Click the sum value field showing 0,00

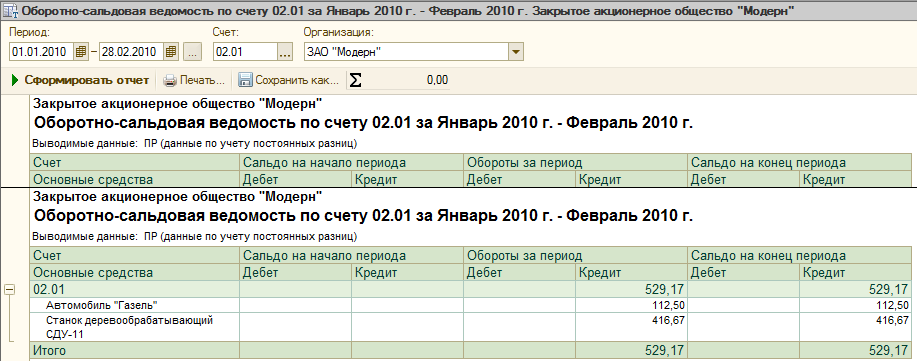pos(406,80)
